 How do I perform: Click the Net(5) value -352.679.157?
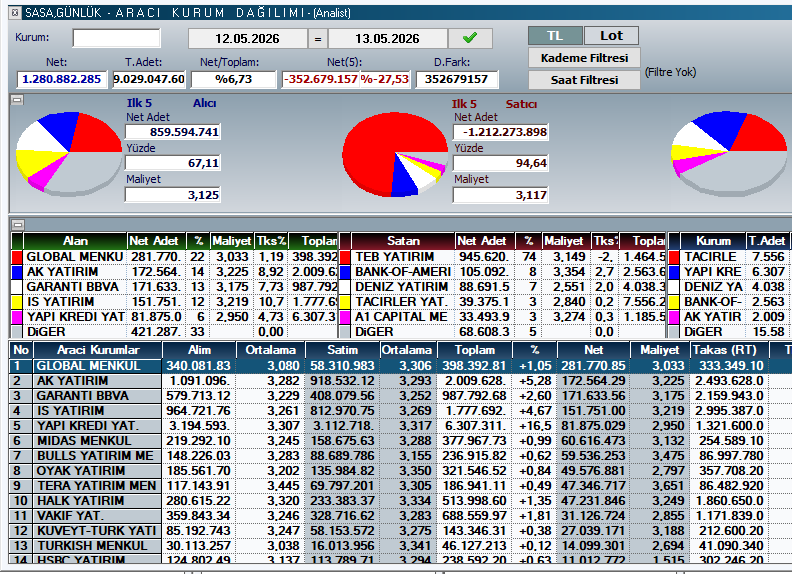[321, 79]
